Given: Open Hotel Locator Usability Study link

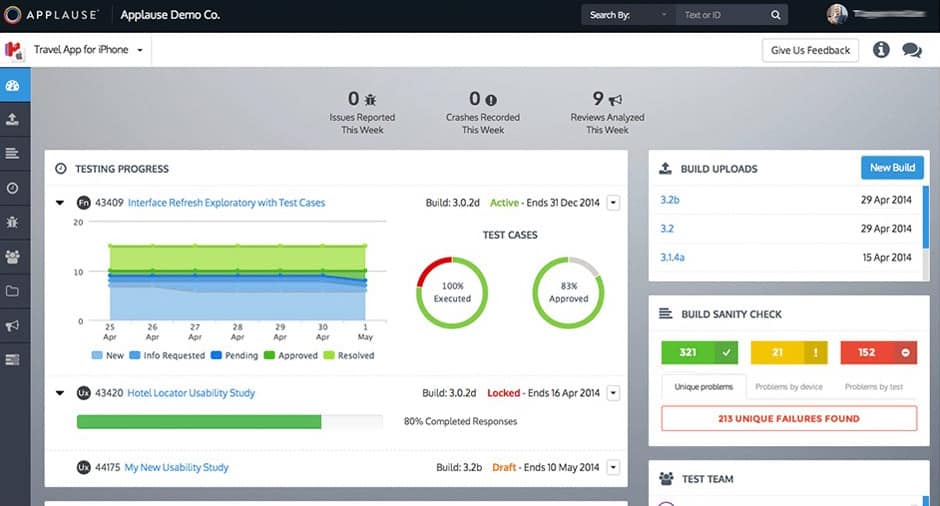Looking at the screenshot, I should [x=191, y=393].
